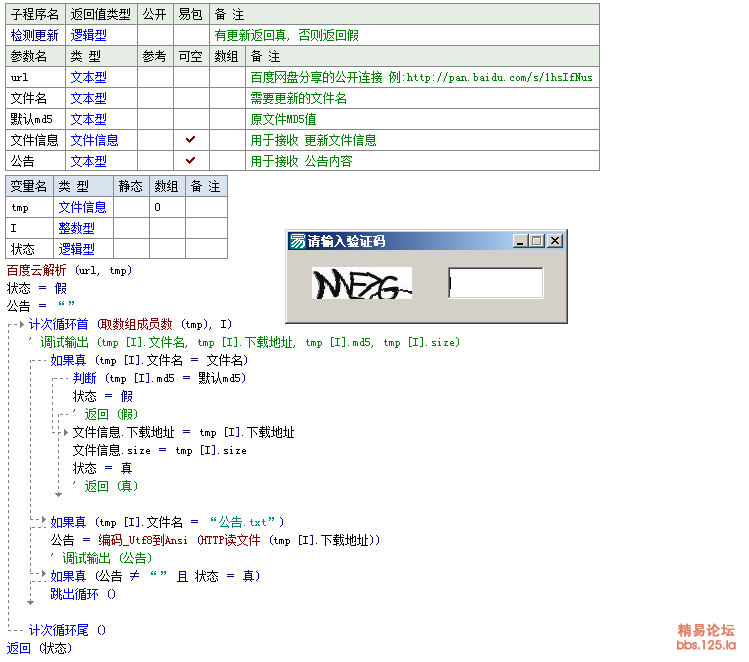Select the variable I name cell
The height and width of the screenshot is (662, 749).
coord(29,228)
